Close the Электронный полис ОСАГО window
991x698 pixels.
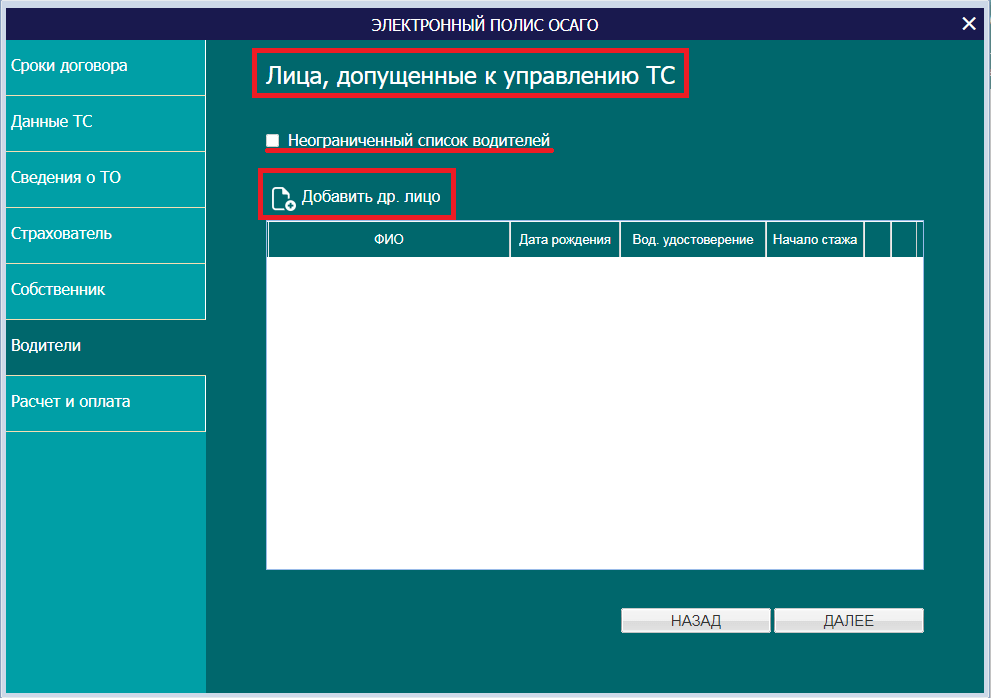tap(968, 24)
